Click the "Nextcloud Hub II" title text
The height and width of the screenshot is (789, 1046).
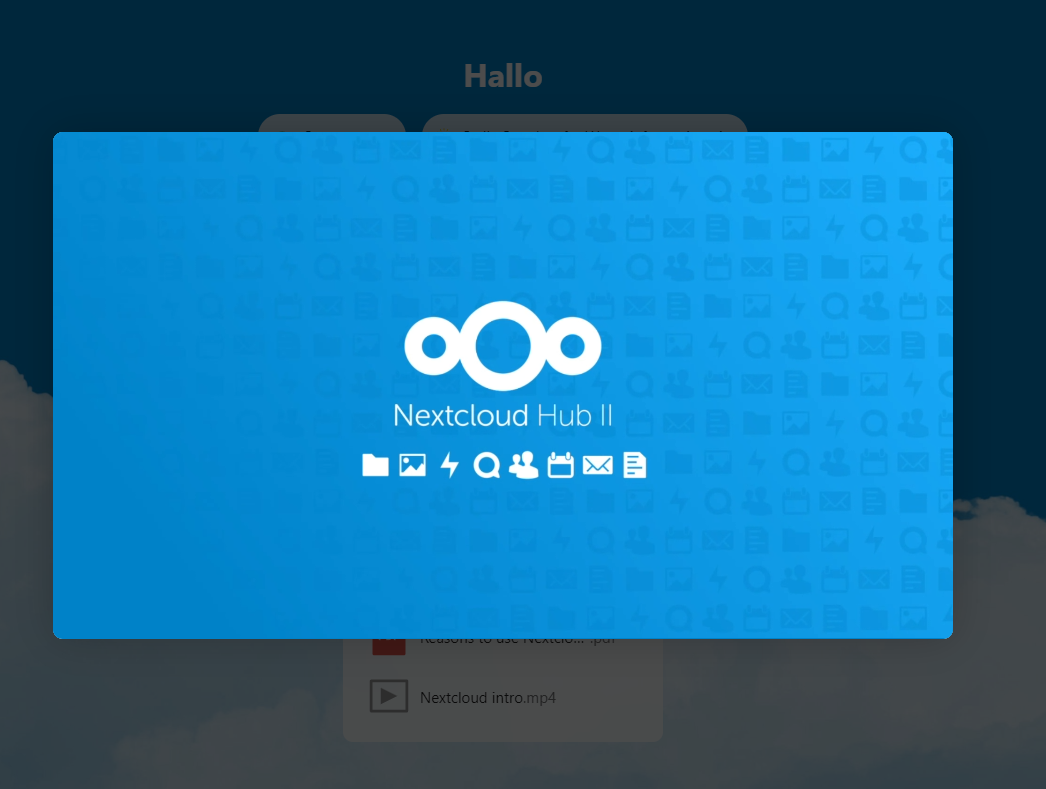point(503,416)
